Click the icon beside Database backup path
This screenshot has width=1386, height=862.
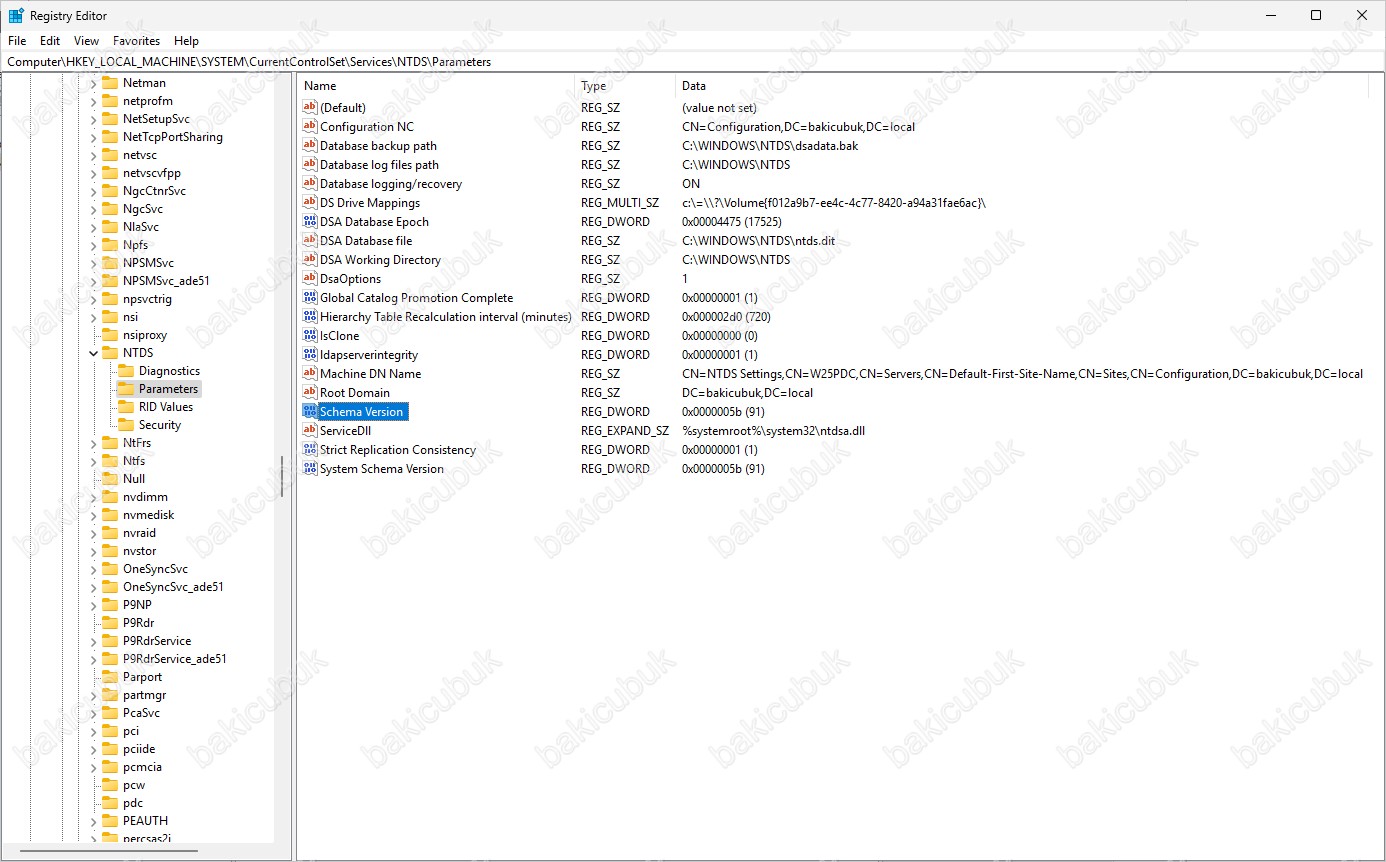tap(310, 146)
